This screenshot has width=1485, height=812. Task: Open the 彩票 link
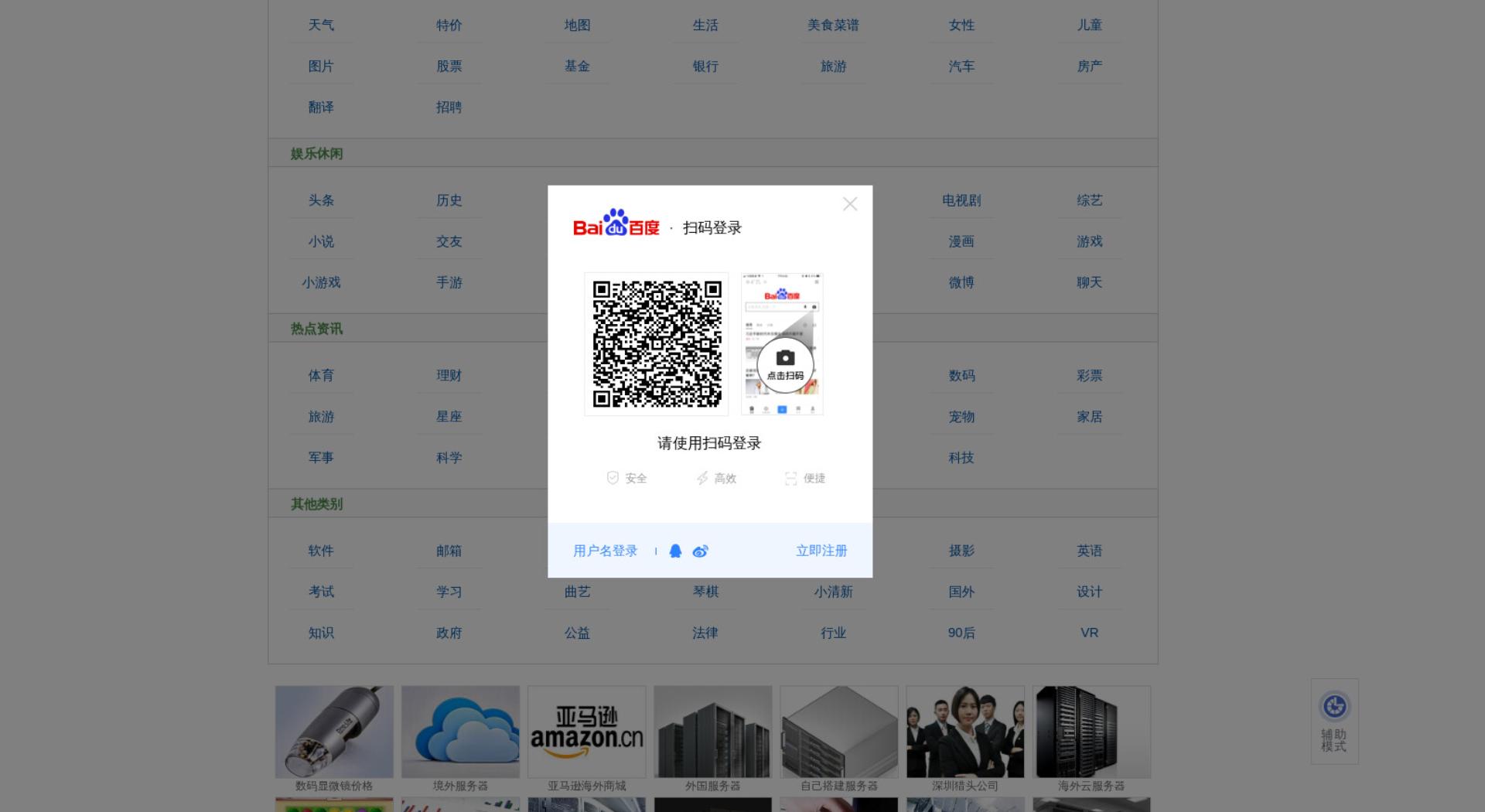pyautogui.click(x=1089, y=375)
